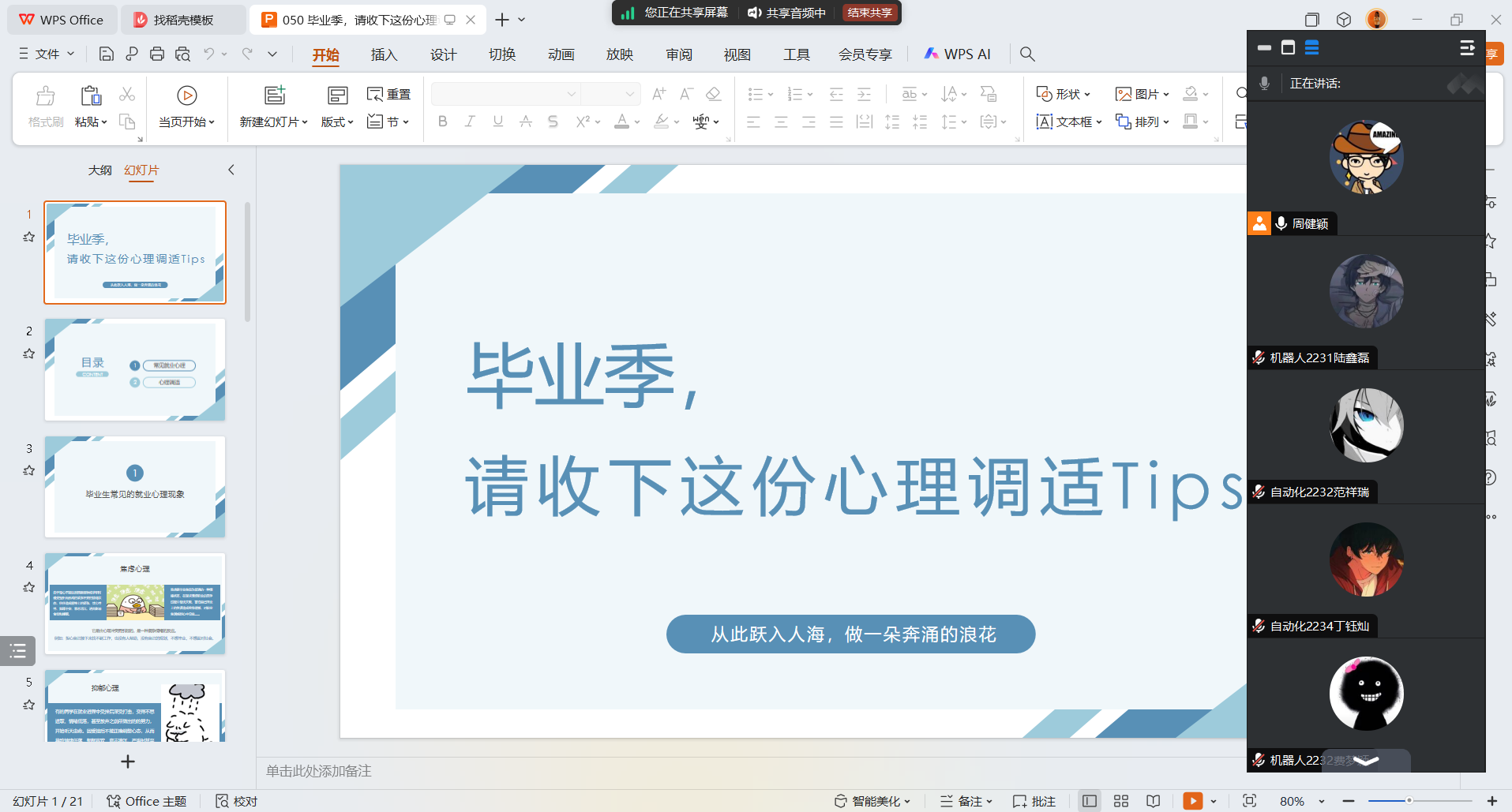Click the Print icon in quick toolbar
This screenshot has height=812, width=1512.
[157, 54]
